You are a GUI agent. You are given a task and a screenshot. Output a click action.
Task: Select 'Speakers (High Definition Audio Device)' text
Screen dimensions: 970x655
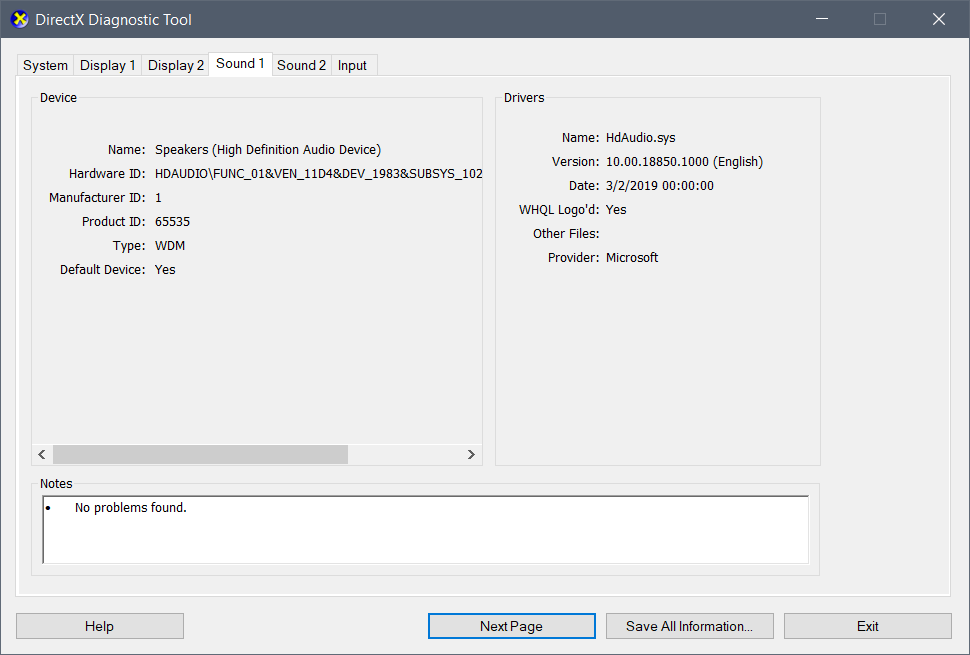268,150
